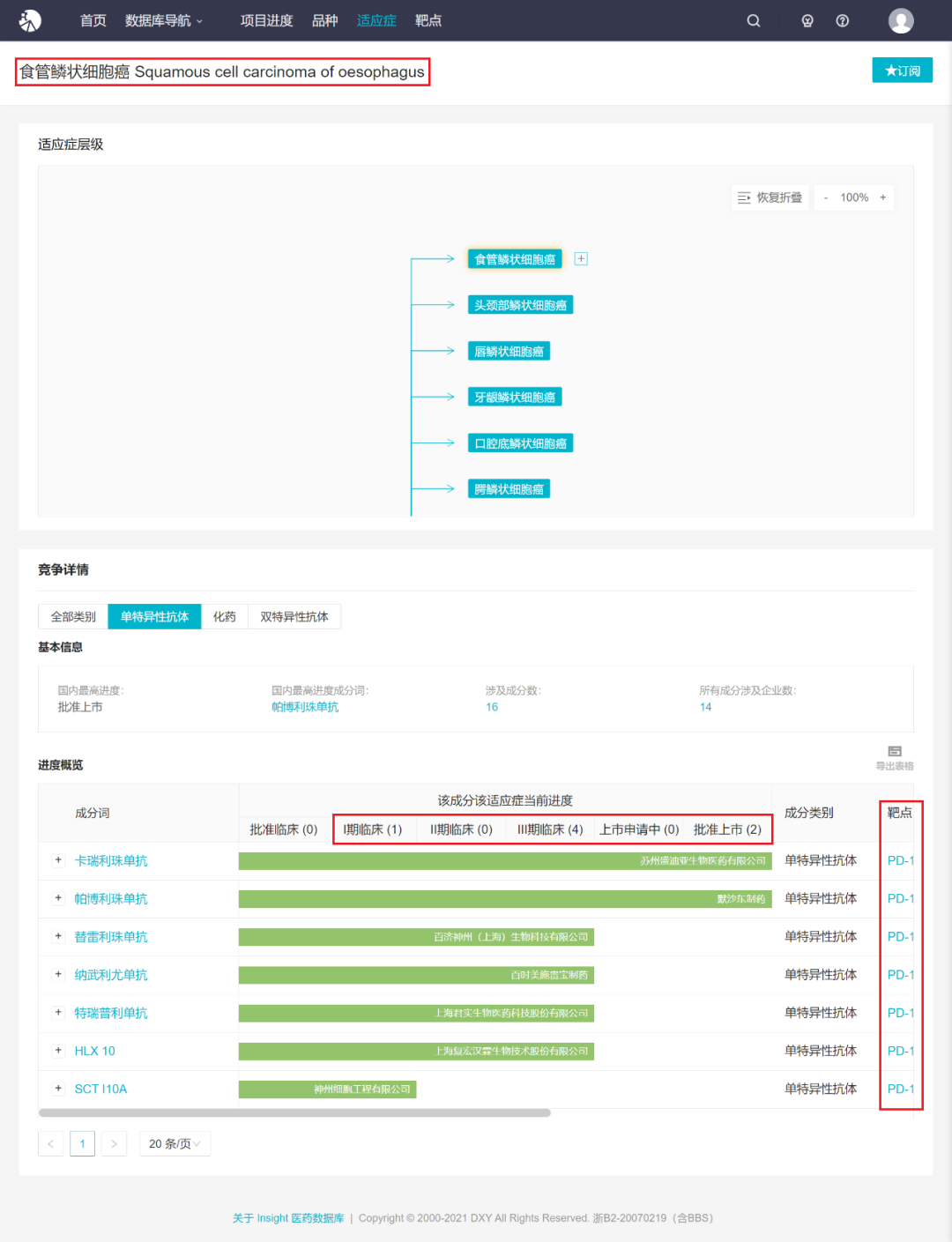Open 适应症 in the navigation bar

click(x=376, y=20)
